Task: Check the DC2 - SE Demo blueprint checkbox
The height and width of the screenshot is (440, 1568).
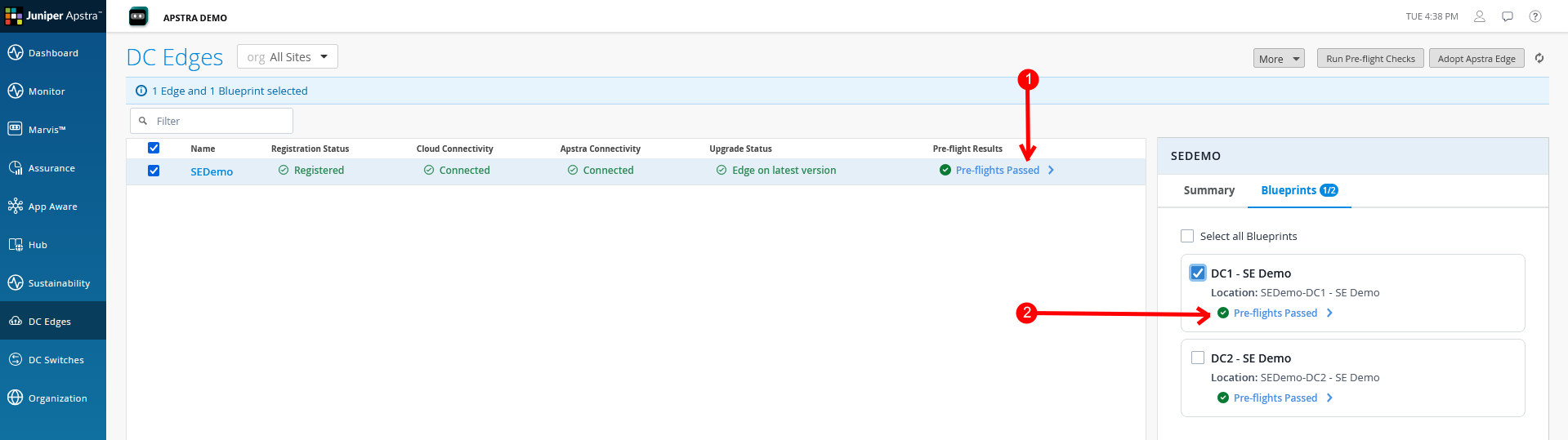Action: 1198,358
